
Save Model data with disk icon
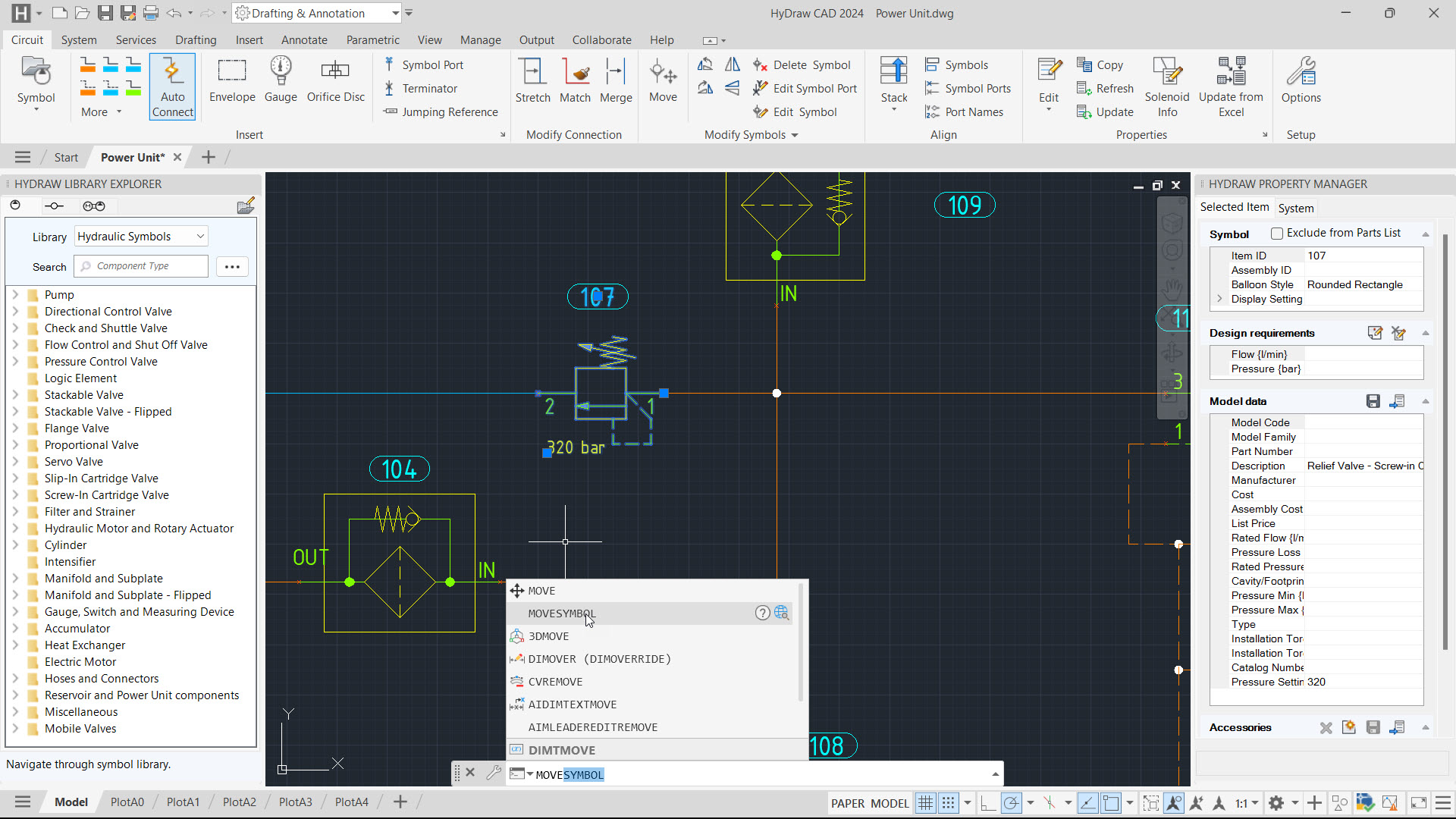1373,401
